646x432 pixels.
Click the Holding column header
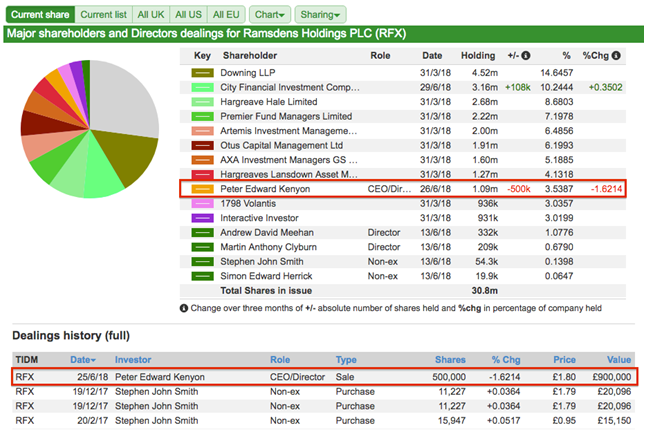pyautogui.click(x=478, y=56)
